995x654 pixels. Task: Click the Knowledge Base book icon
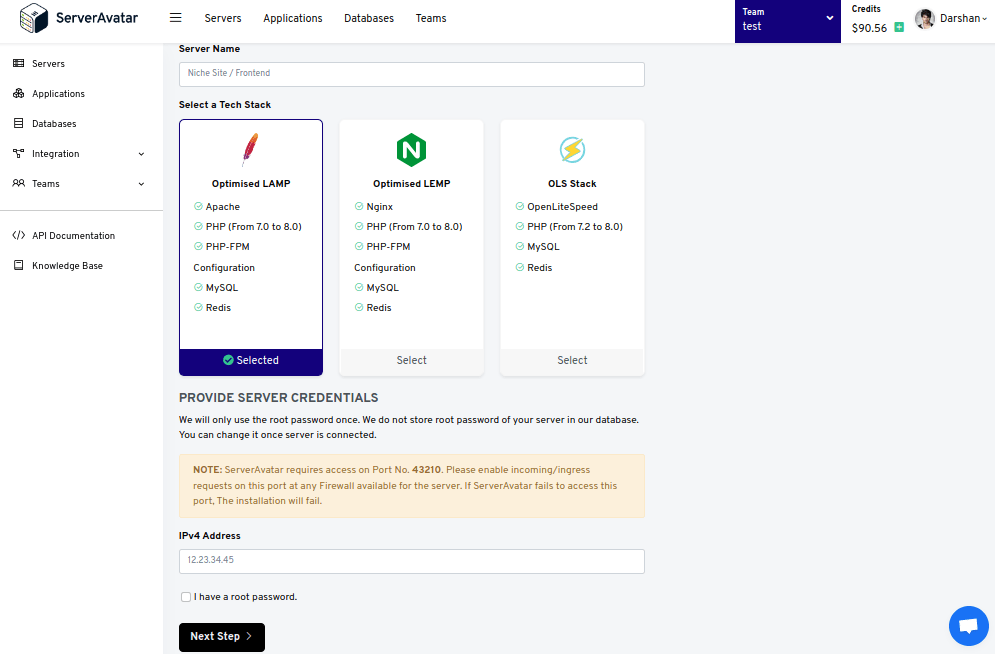coord(18,265)
